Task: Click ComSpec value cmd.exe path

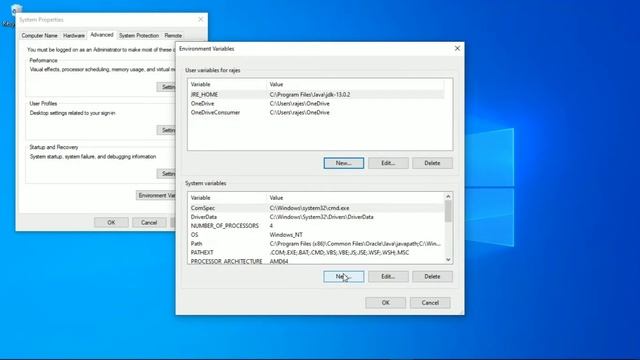Action: (x=309, y=208)
